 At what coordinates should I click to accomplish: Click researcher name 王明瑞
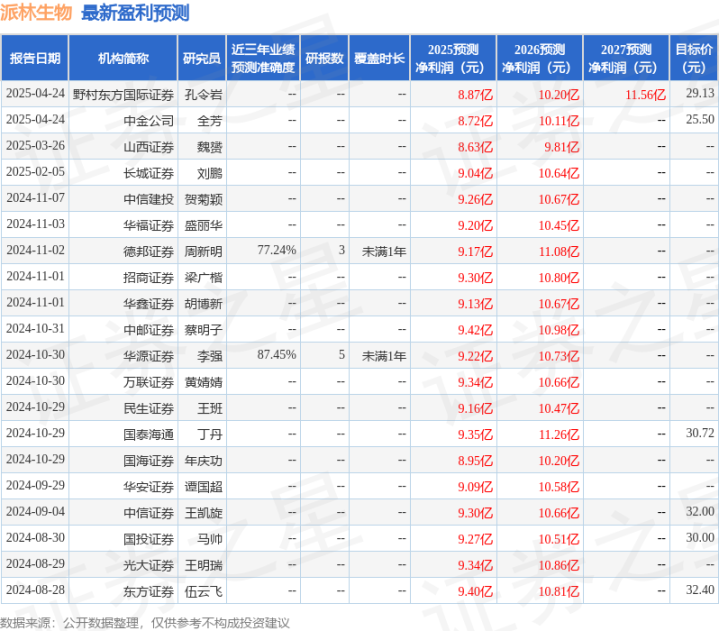(x=203, y=565)
